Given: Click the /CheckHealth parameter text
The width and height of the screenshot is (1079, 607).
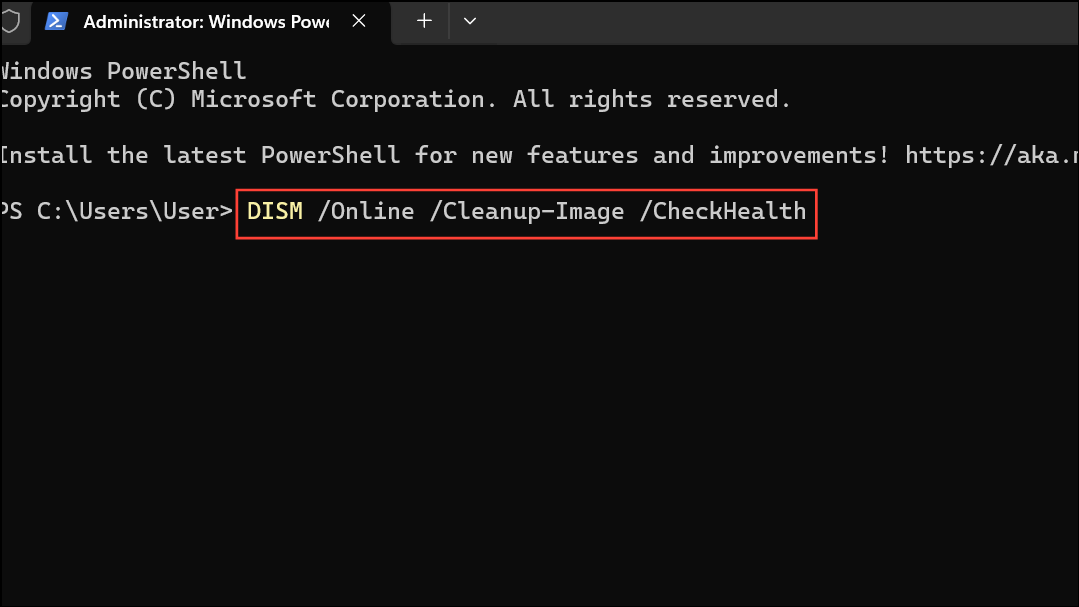Looking at the screenshot, I should (x=723, y=211).
